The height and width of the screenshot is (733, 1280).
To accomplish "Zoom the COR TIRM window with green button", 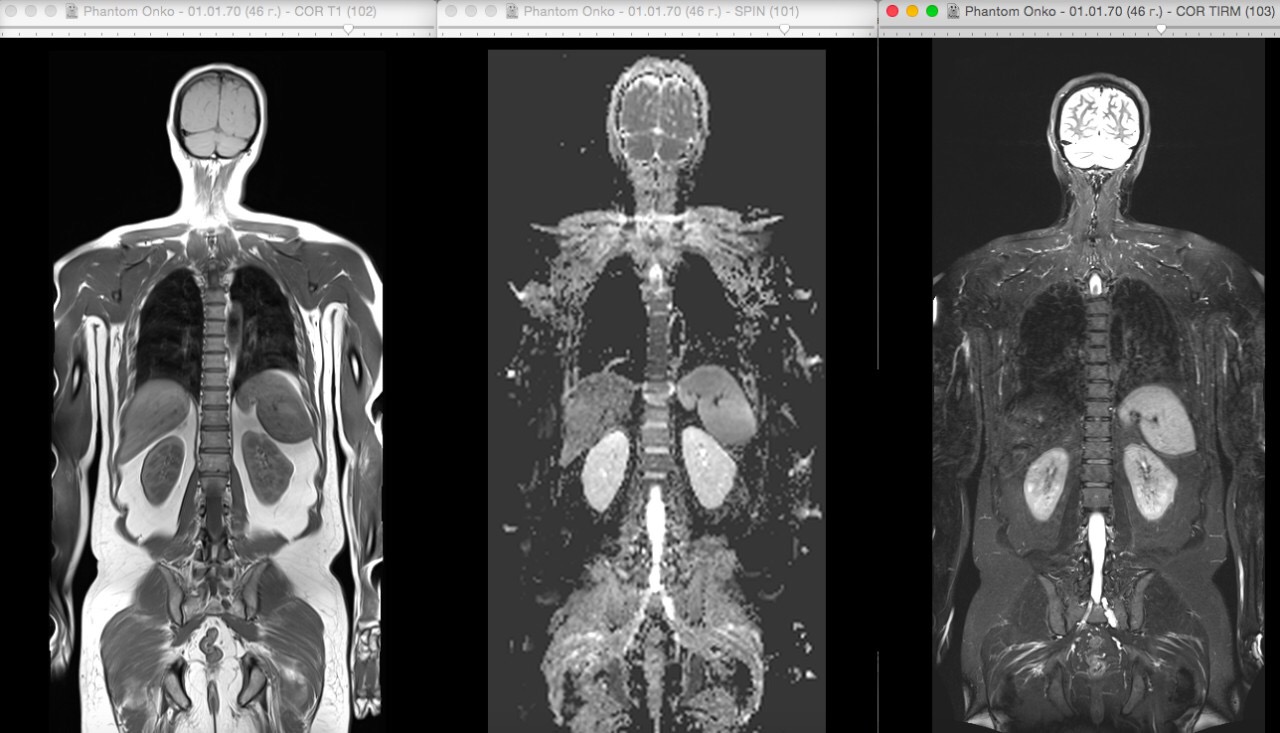I will (x=932, y=11).
